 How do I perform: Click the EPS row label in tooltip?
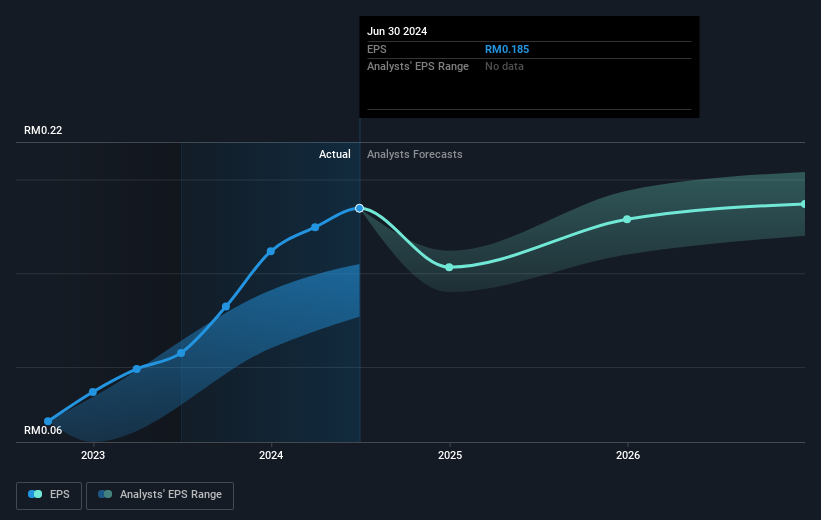point(376,49)
